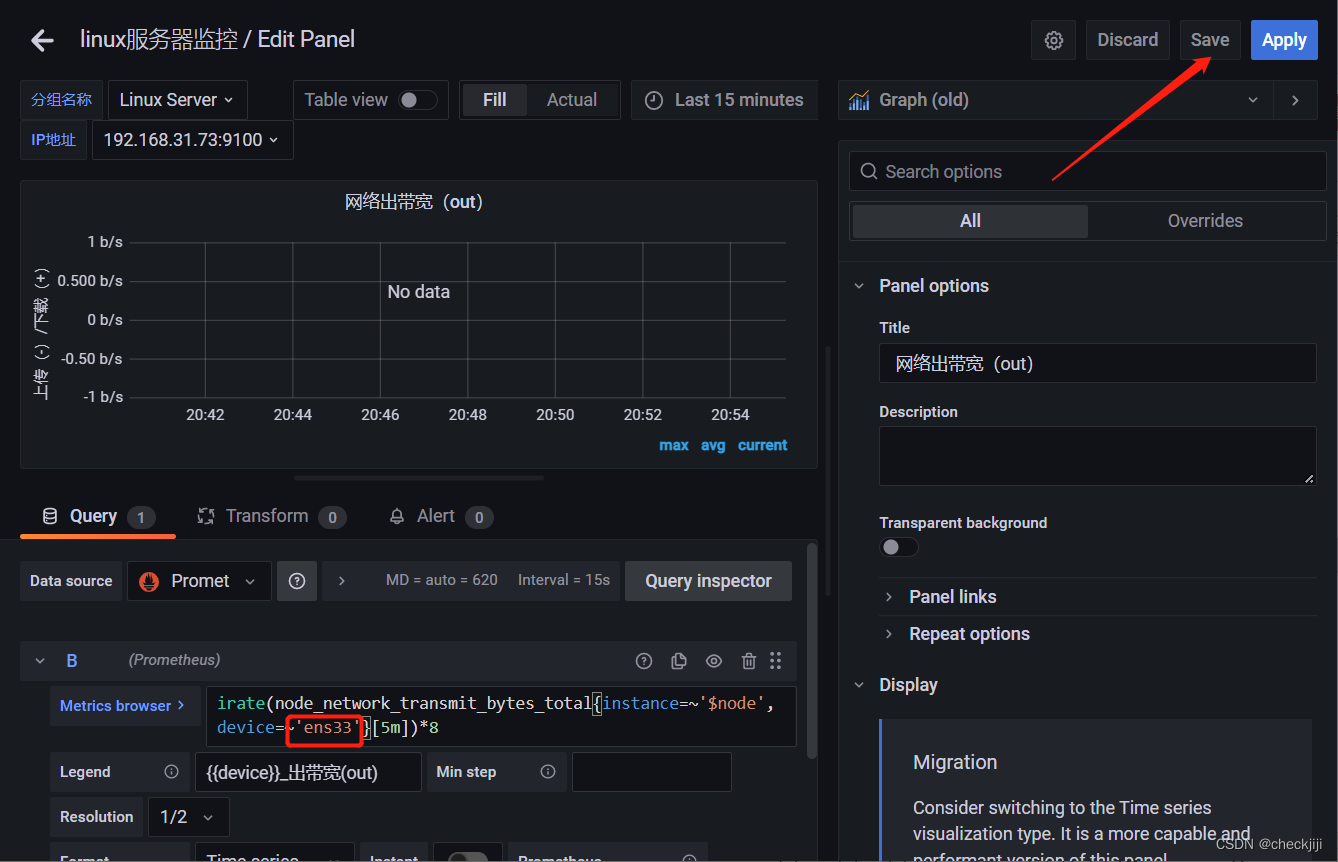The width and height of the screenshot is (1338, 862).
Task: Select the Overrides tab
Action: pyautogui.click(x=1206, y=220)
